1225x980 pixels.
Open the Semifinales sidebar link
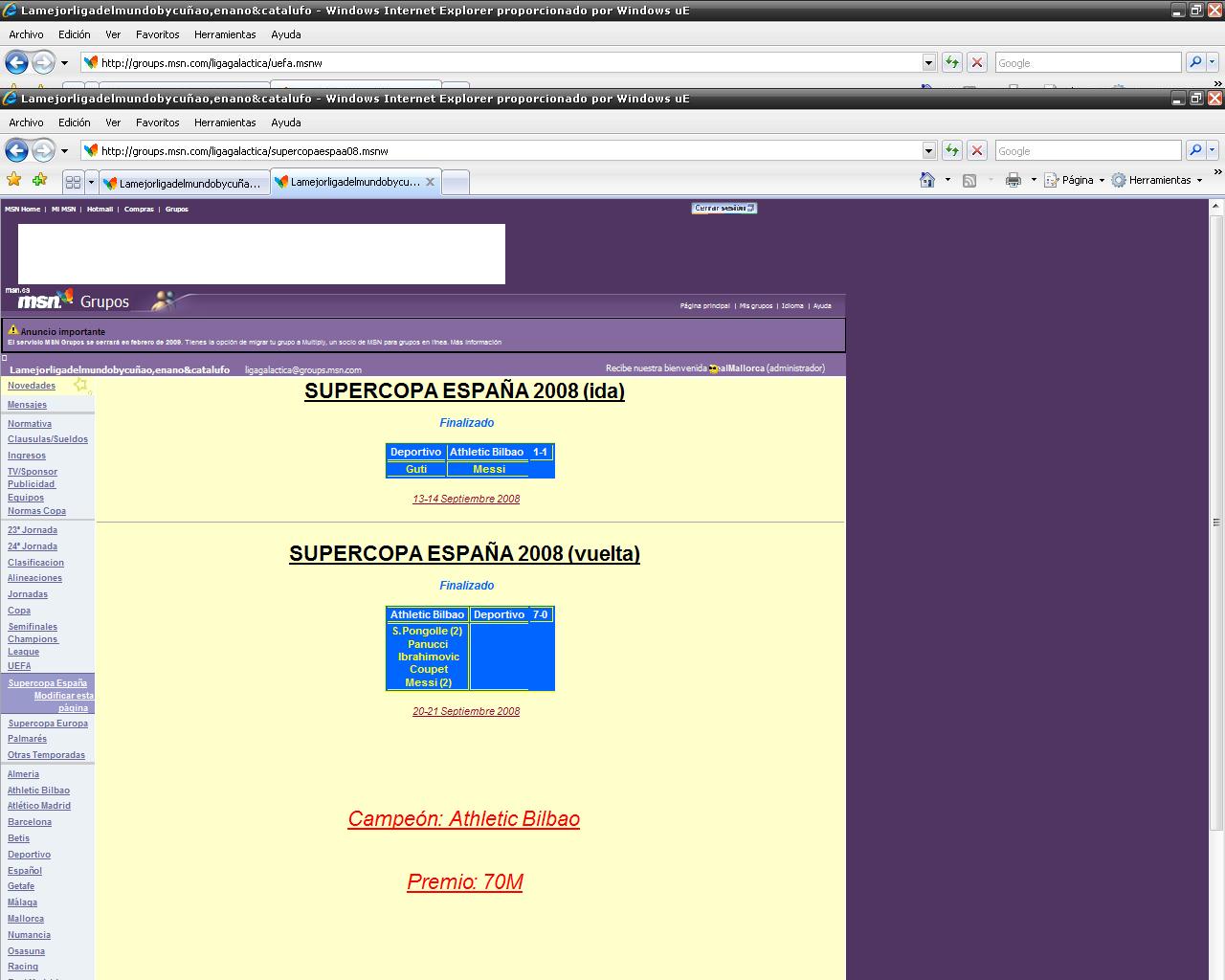33,627
